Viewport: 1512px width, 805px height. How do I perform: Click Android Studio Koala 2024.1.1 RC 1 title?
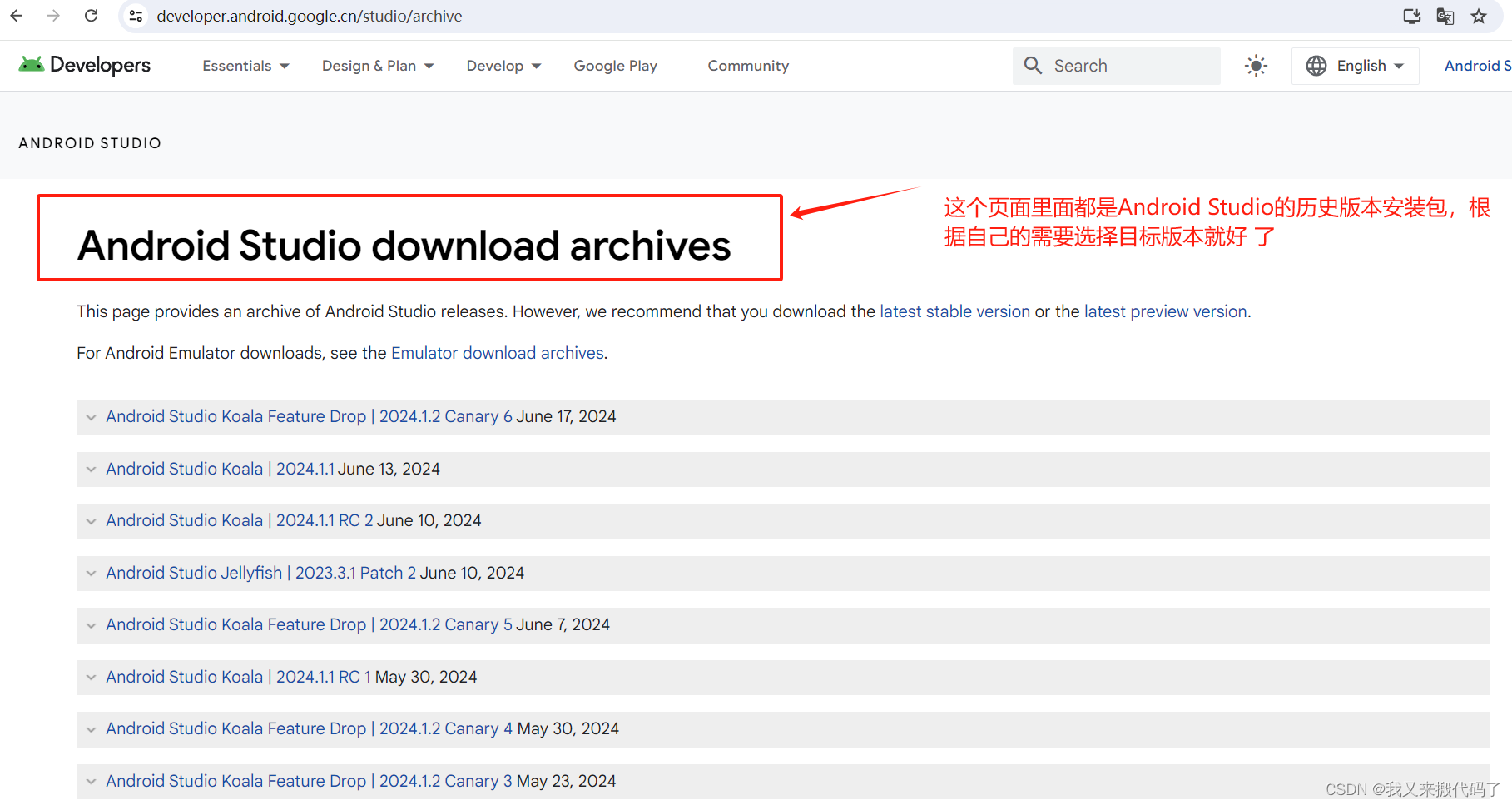238,677
